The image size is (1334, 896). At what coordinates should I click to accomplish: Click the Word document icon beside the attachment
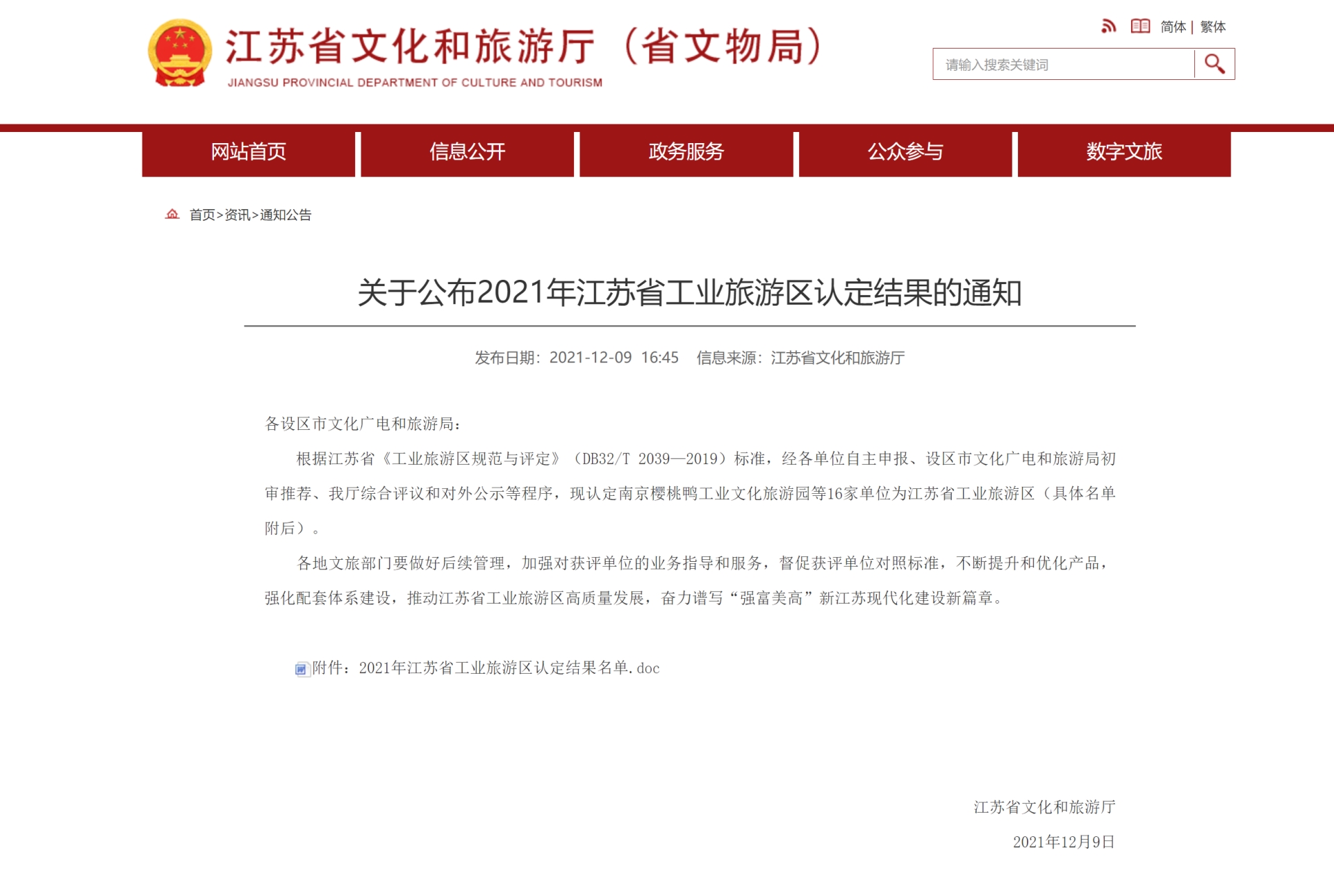click(x=302, y=669)
